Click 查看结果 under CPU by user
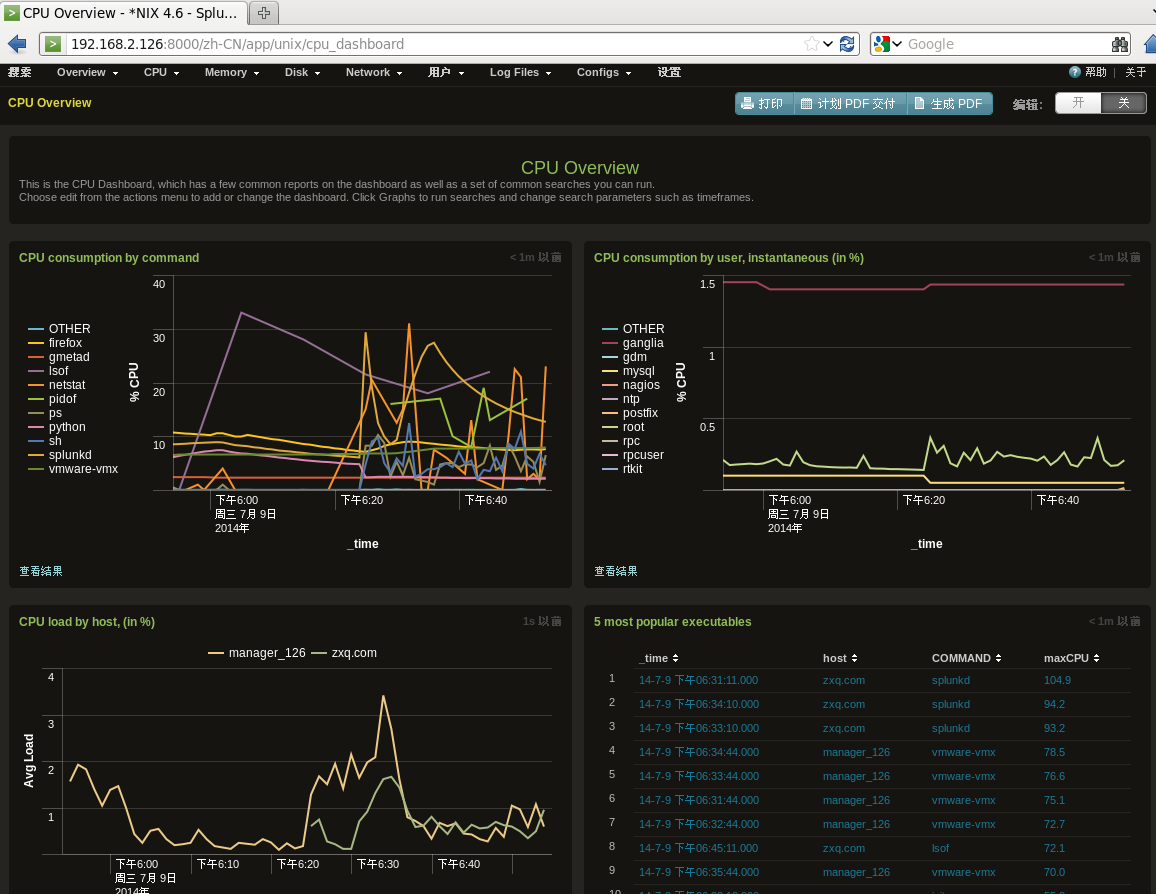 coord(616,571)
